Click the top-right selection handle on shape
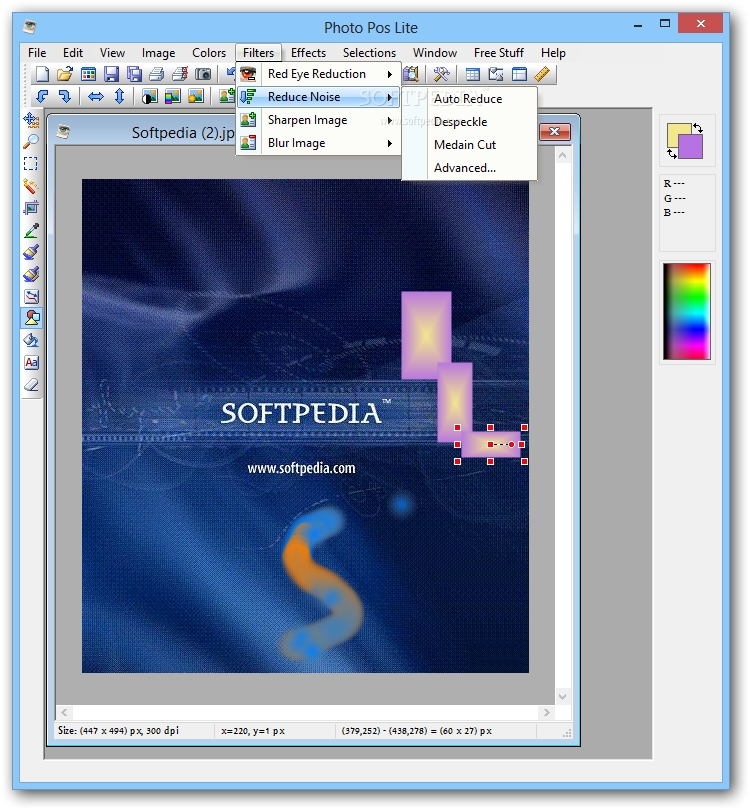The image size is (750, 810). click(524, 427)
